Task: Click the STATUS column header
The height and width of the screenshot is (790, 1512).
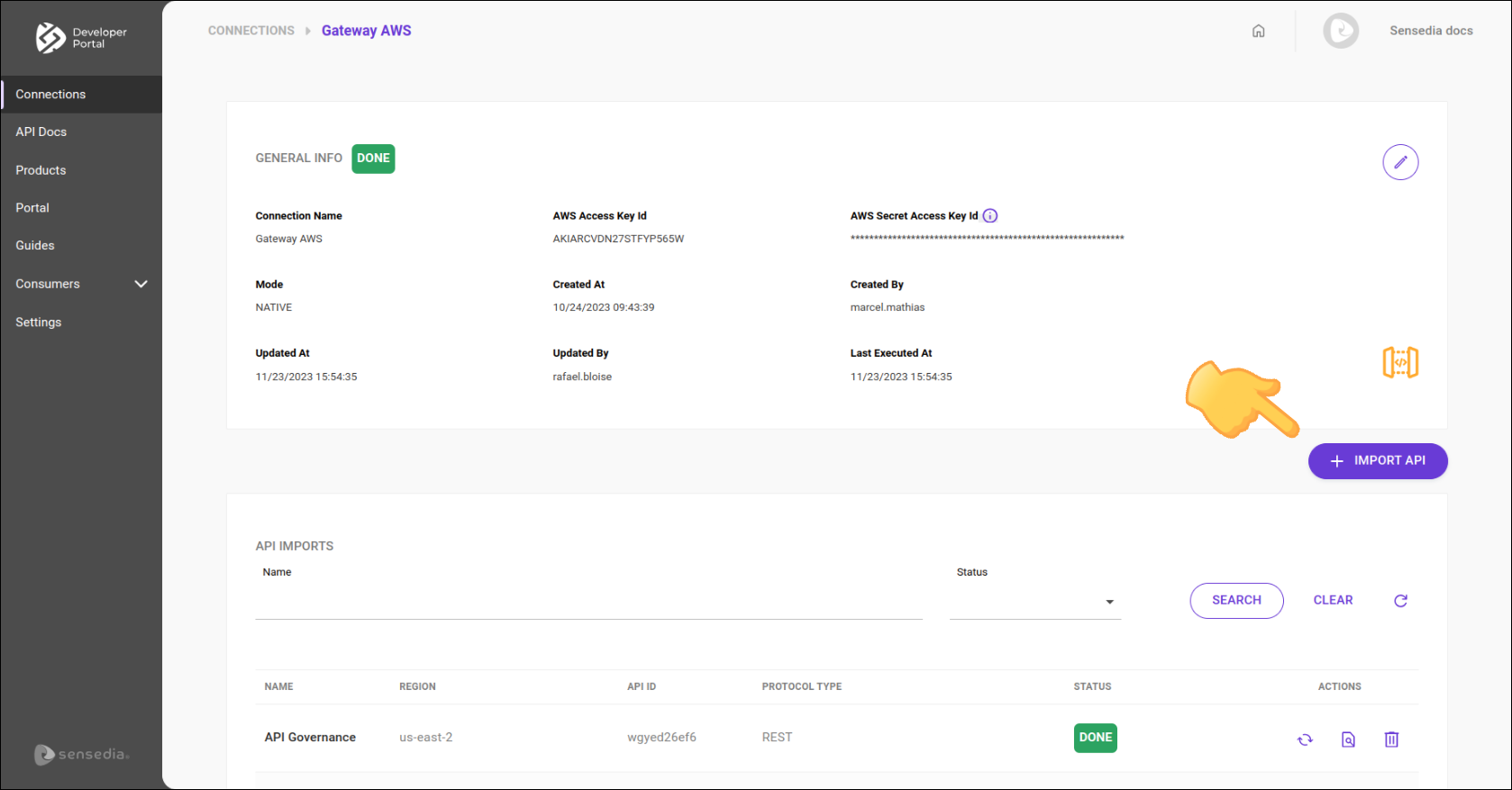Action: click(x=1092, y=687)
